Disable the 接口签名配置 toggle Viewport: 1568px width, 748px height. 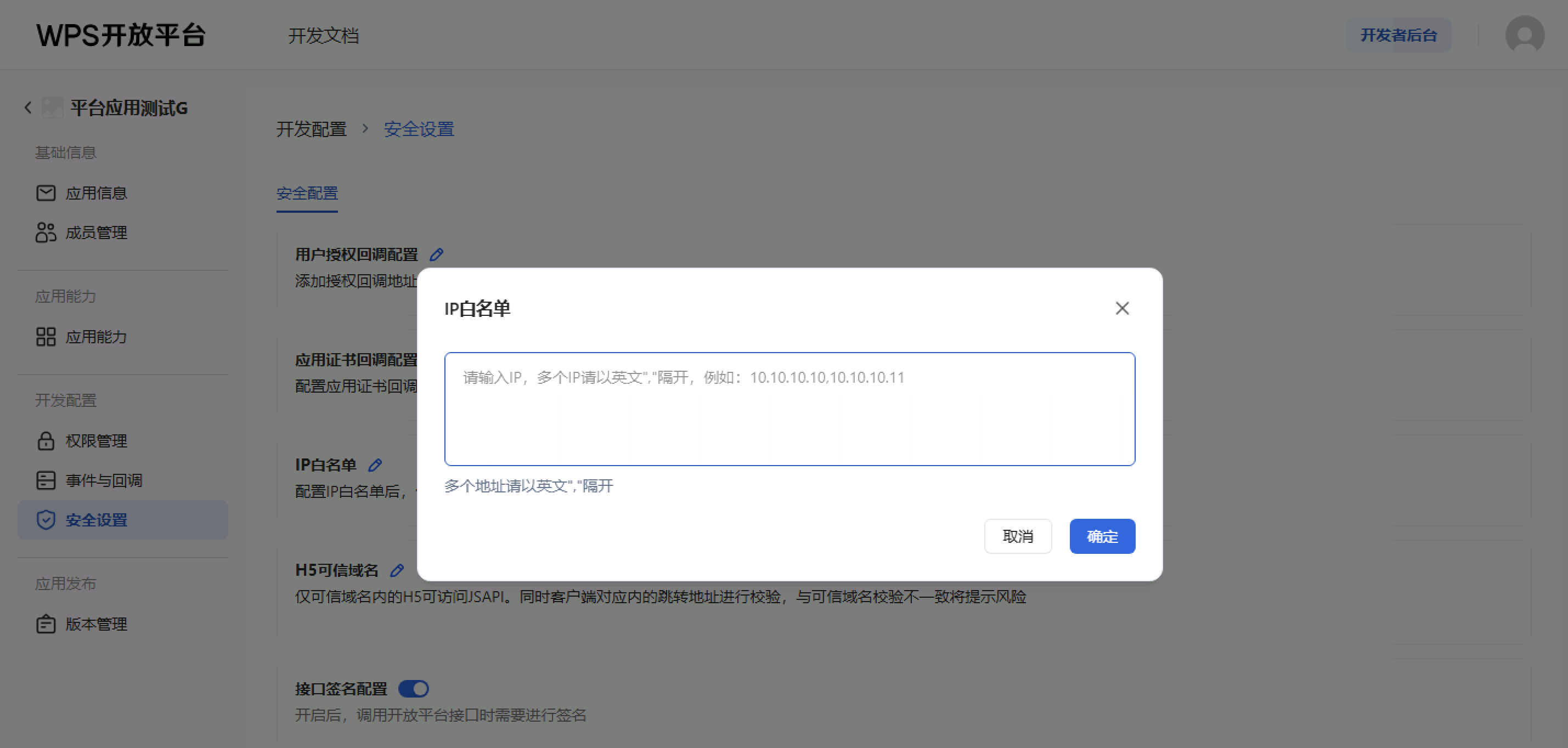[413, 688]
